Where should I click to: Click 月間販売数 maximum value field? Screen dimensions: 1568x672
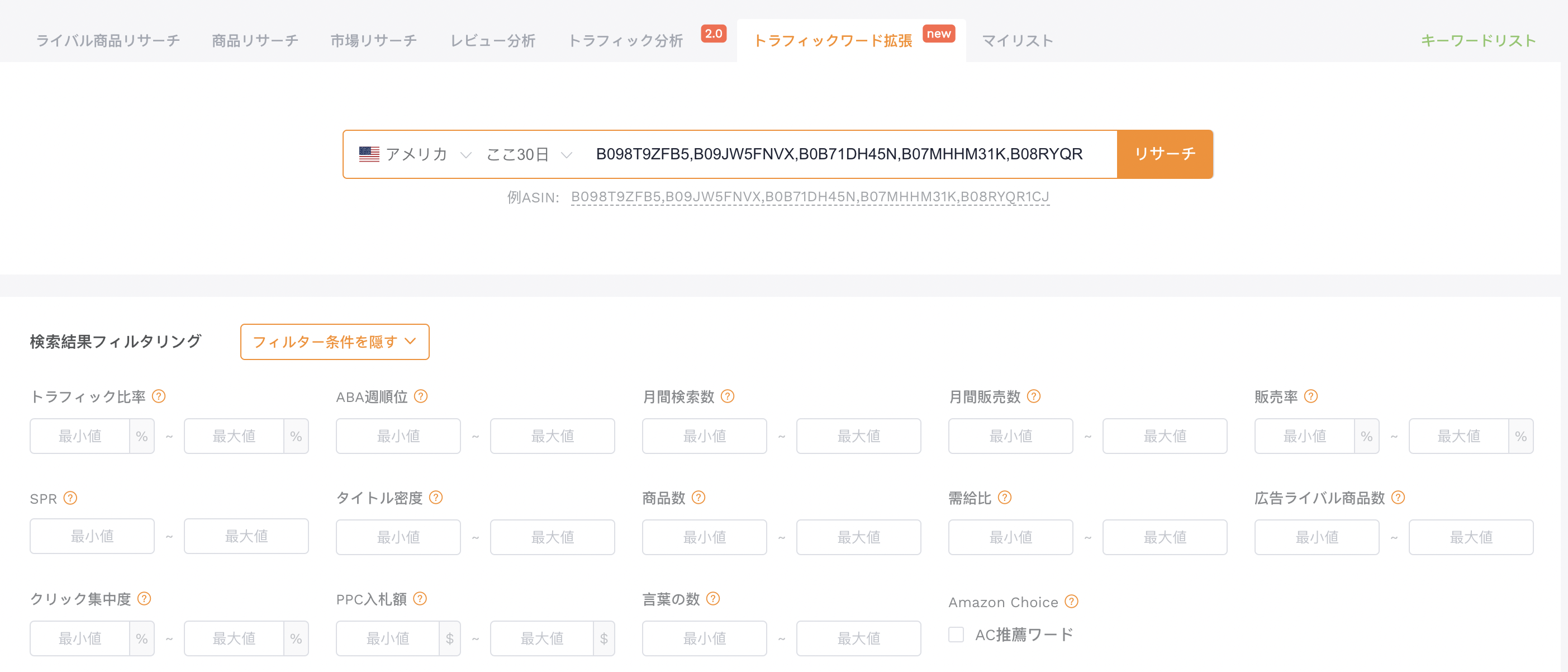(x=1165, y=436)
